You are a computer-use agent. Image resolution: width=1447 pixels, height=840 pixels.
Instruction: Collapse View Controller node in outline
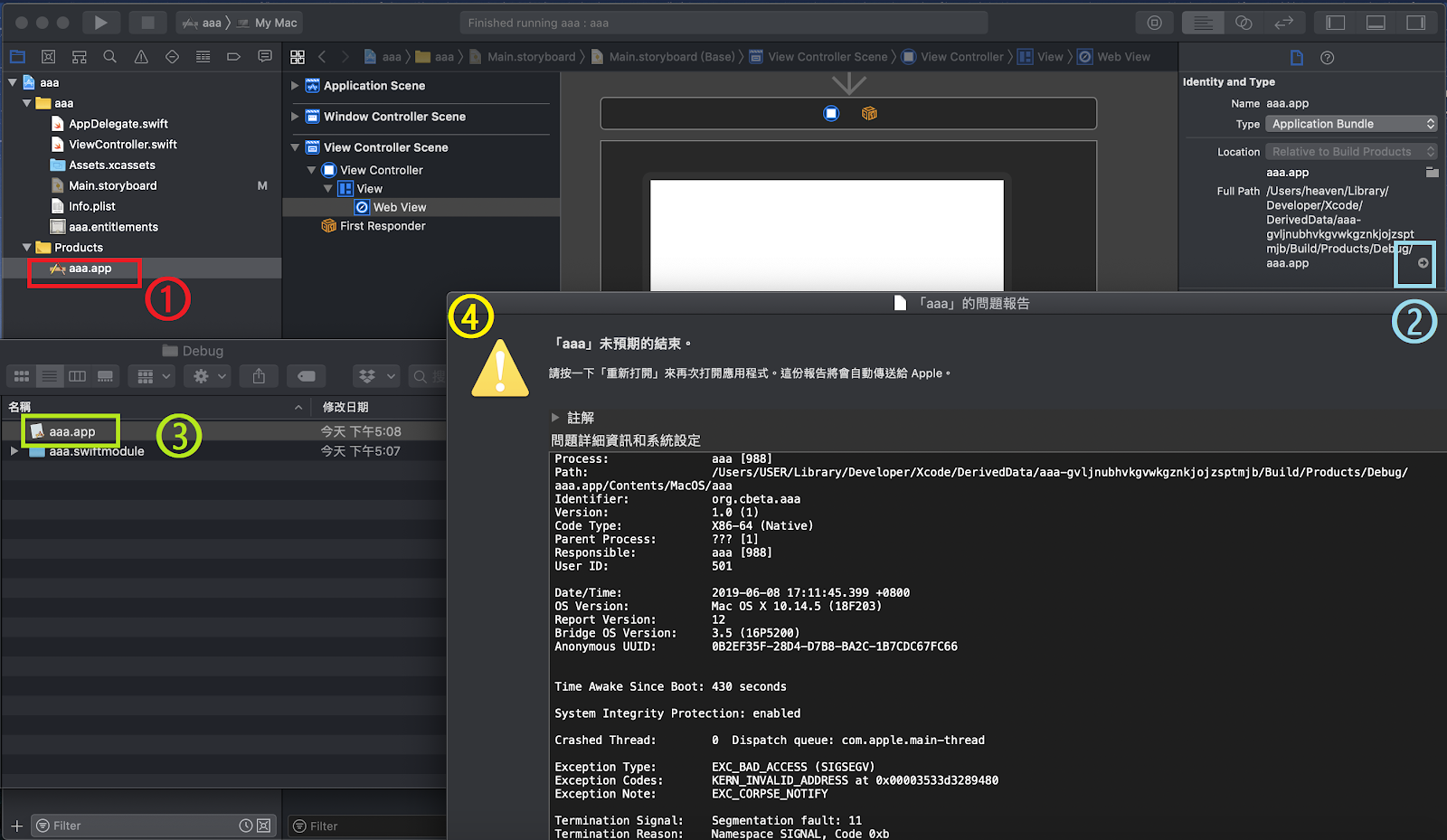point(311,170)
